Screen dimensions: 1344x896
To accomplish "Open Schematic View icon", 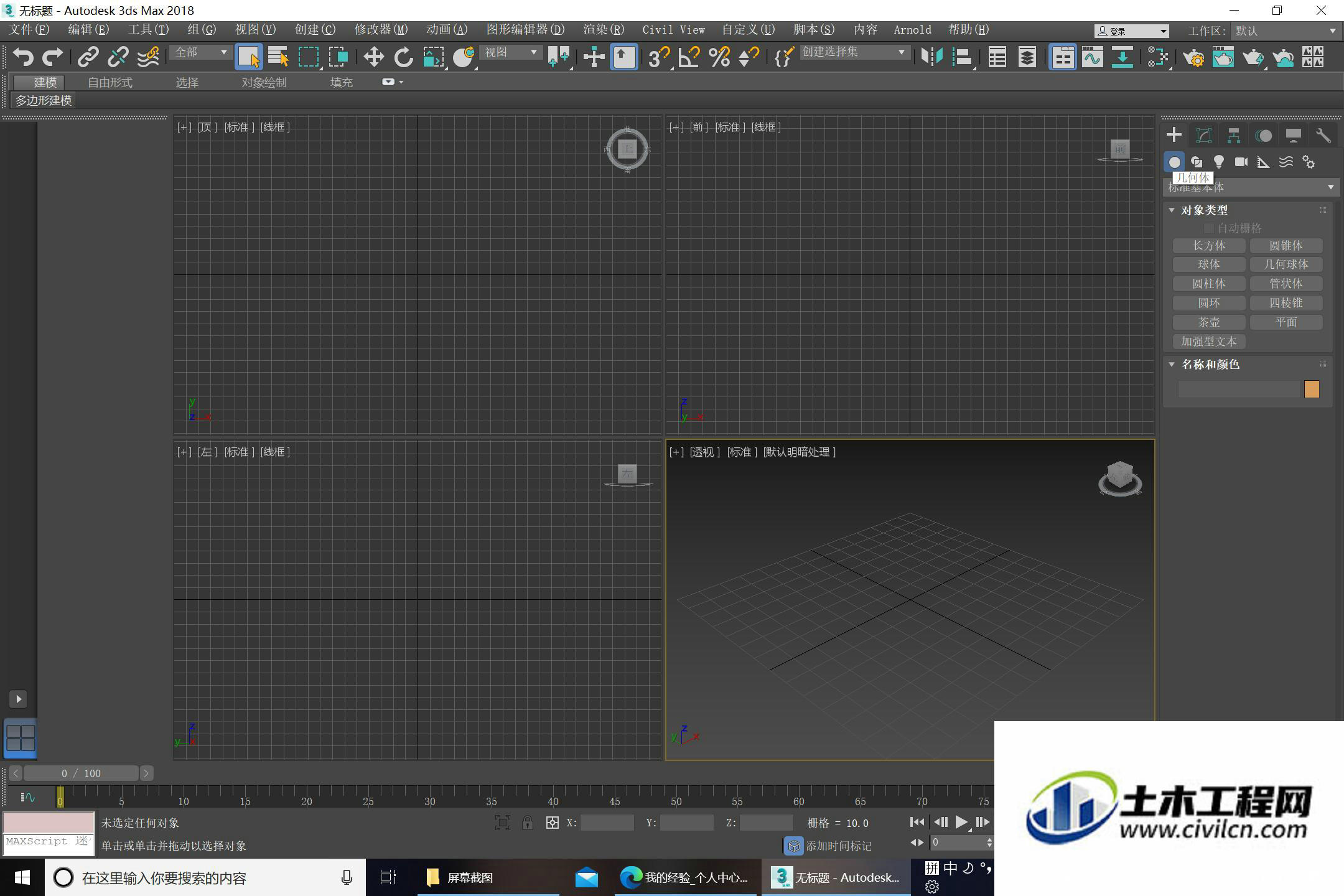I will (1122, 57).
